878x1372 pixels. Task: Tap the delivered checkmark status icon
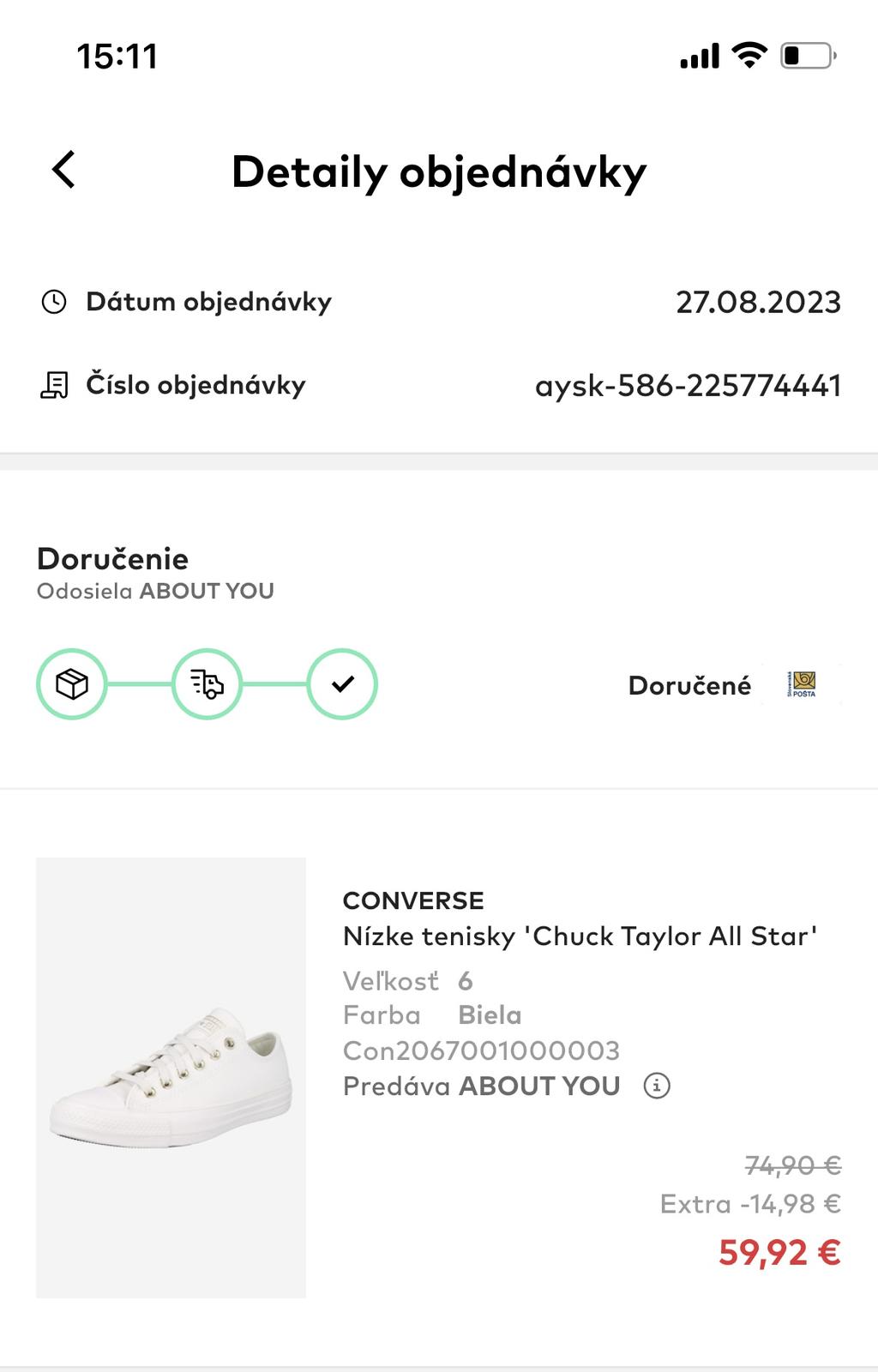pyautogui.click(x=342, y=684)
